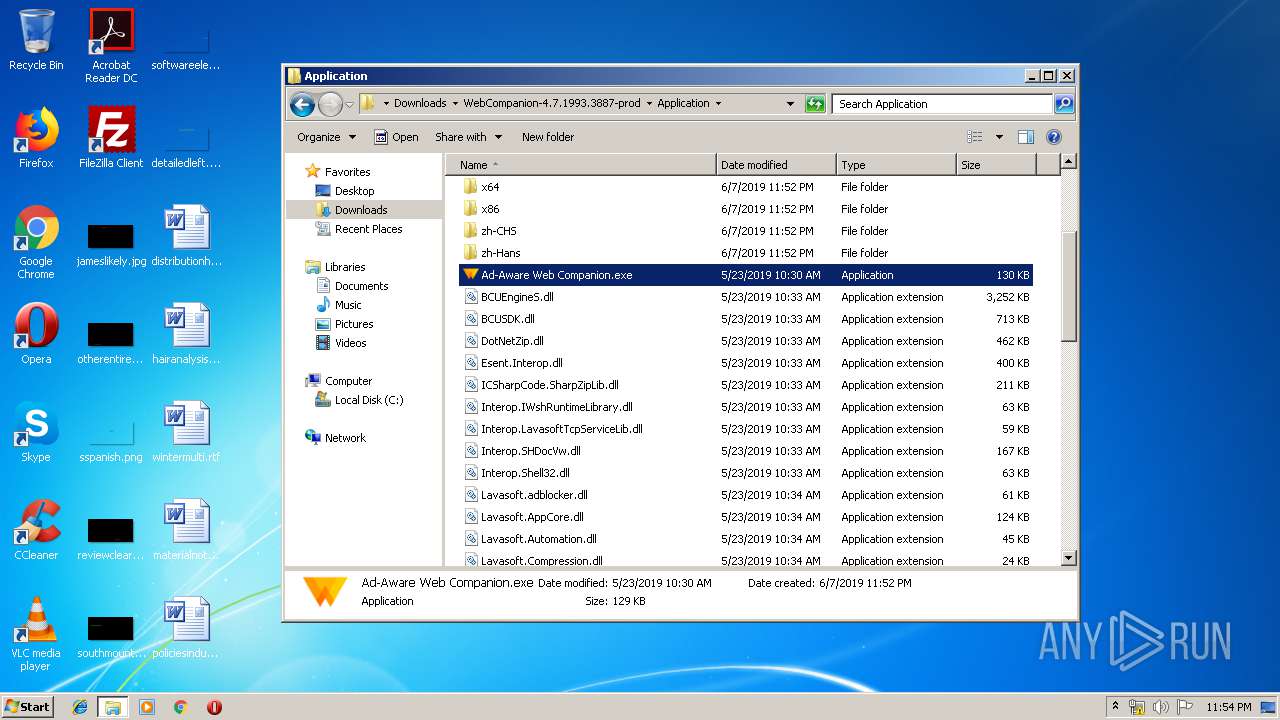Screen dimensions: 1280x720
Task: Open wintermulti.rtf document on desktop
Action: tap(186, 432)
